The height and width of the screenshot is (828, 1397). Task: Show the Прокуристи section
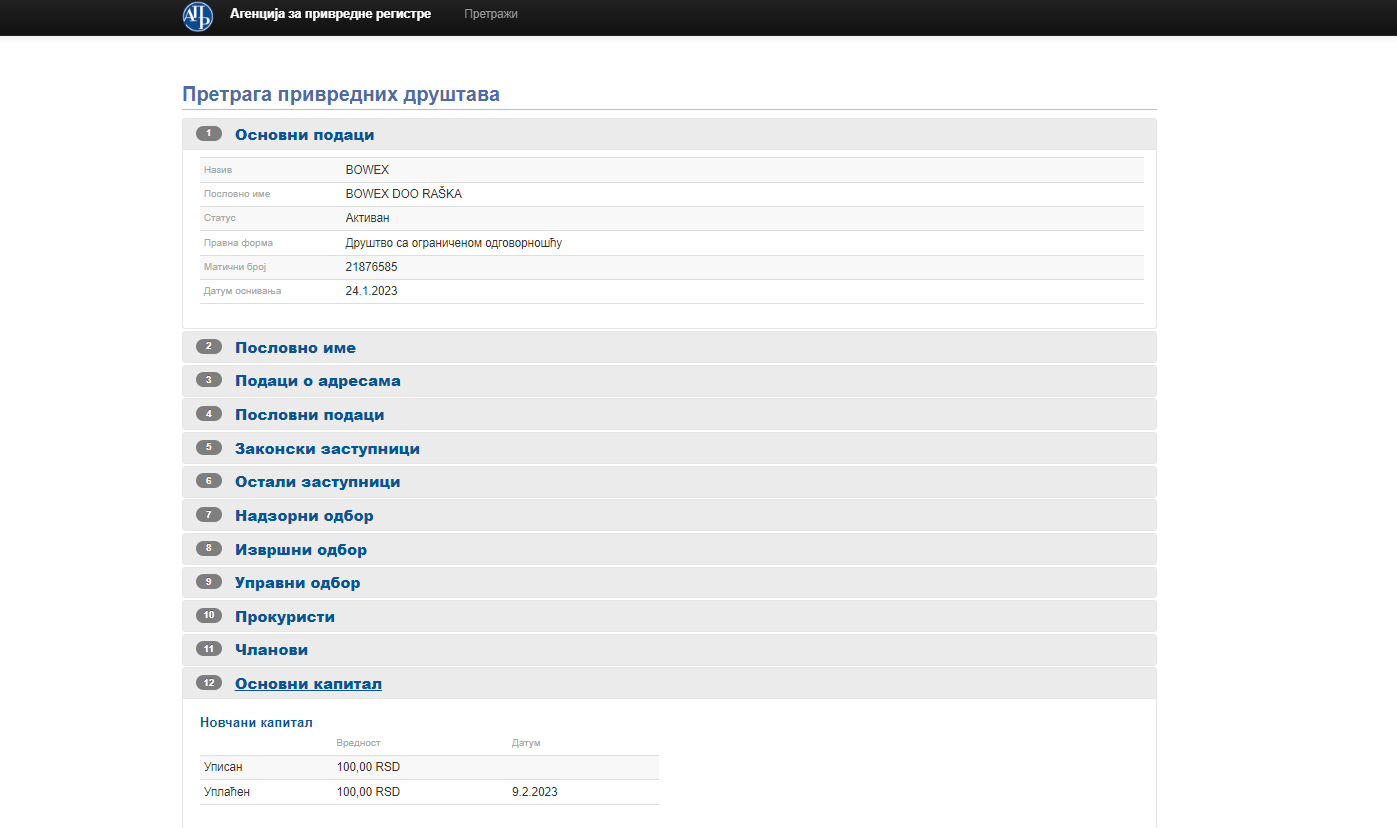click(284, 617)
